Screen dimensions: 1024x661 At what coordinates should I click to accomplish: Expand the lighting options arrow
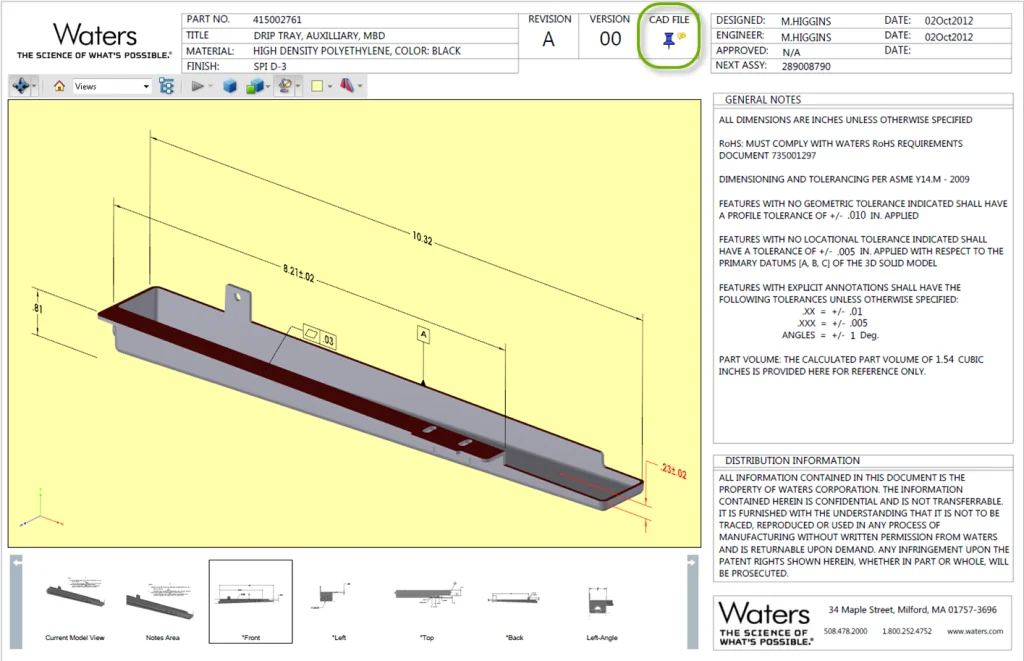point(297,86)
